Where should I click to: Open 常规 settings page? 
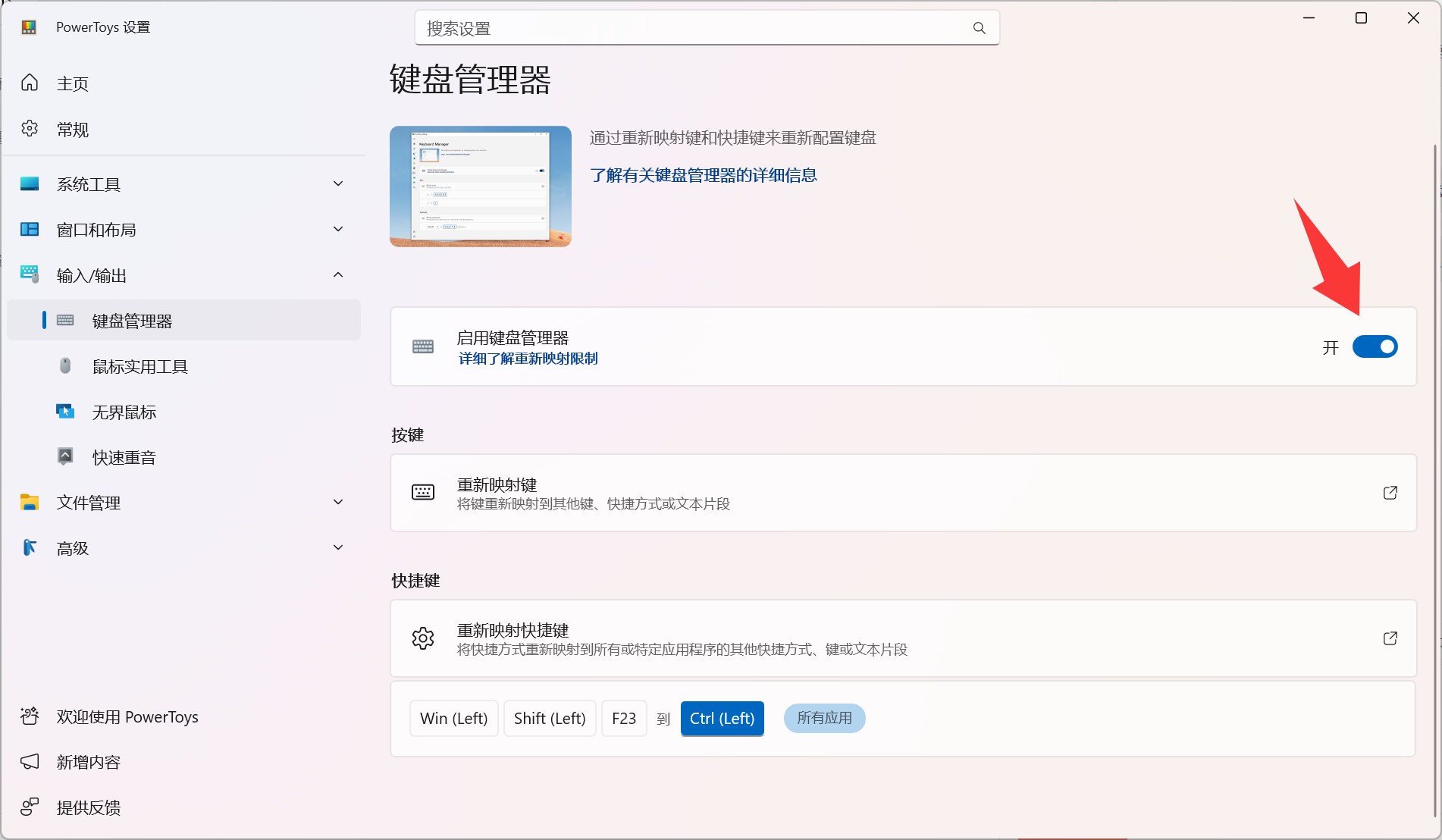(183, 130)
